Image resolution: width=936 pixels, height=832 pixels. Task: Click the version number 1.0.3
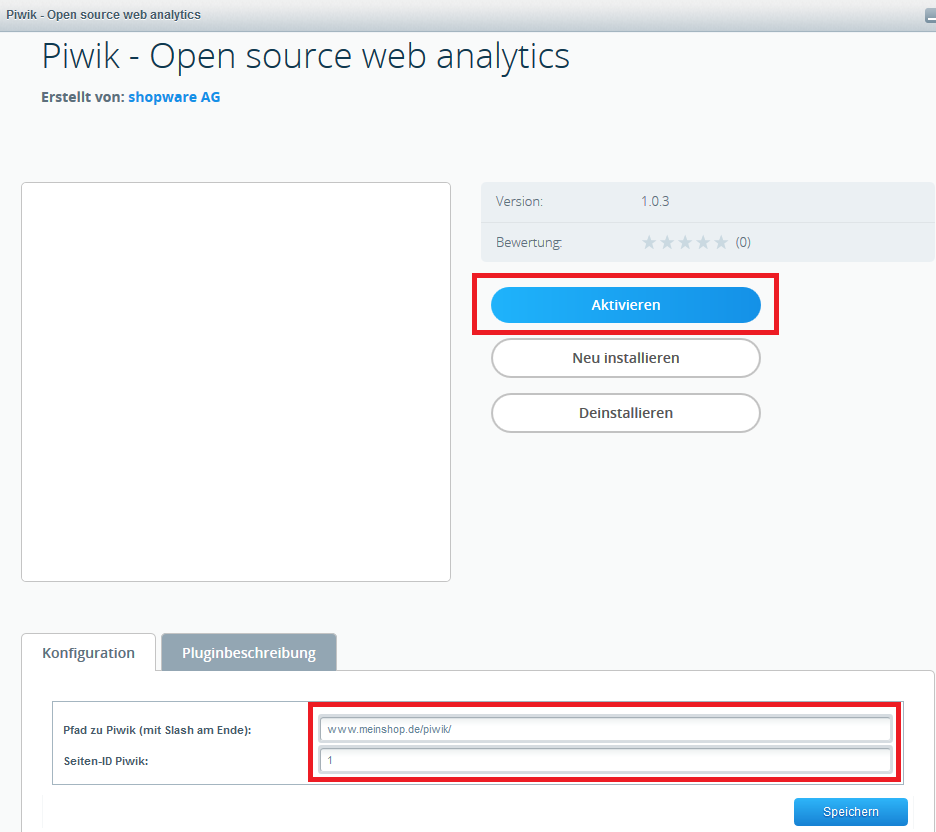click(655, 202)
